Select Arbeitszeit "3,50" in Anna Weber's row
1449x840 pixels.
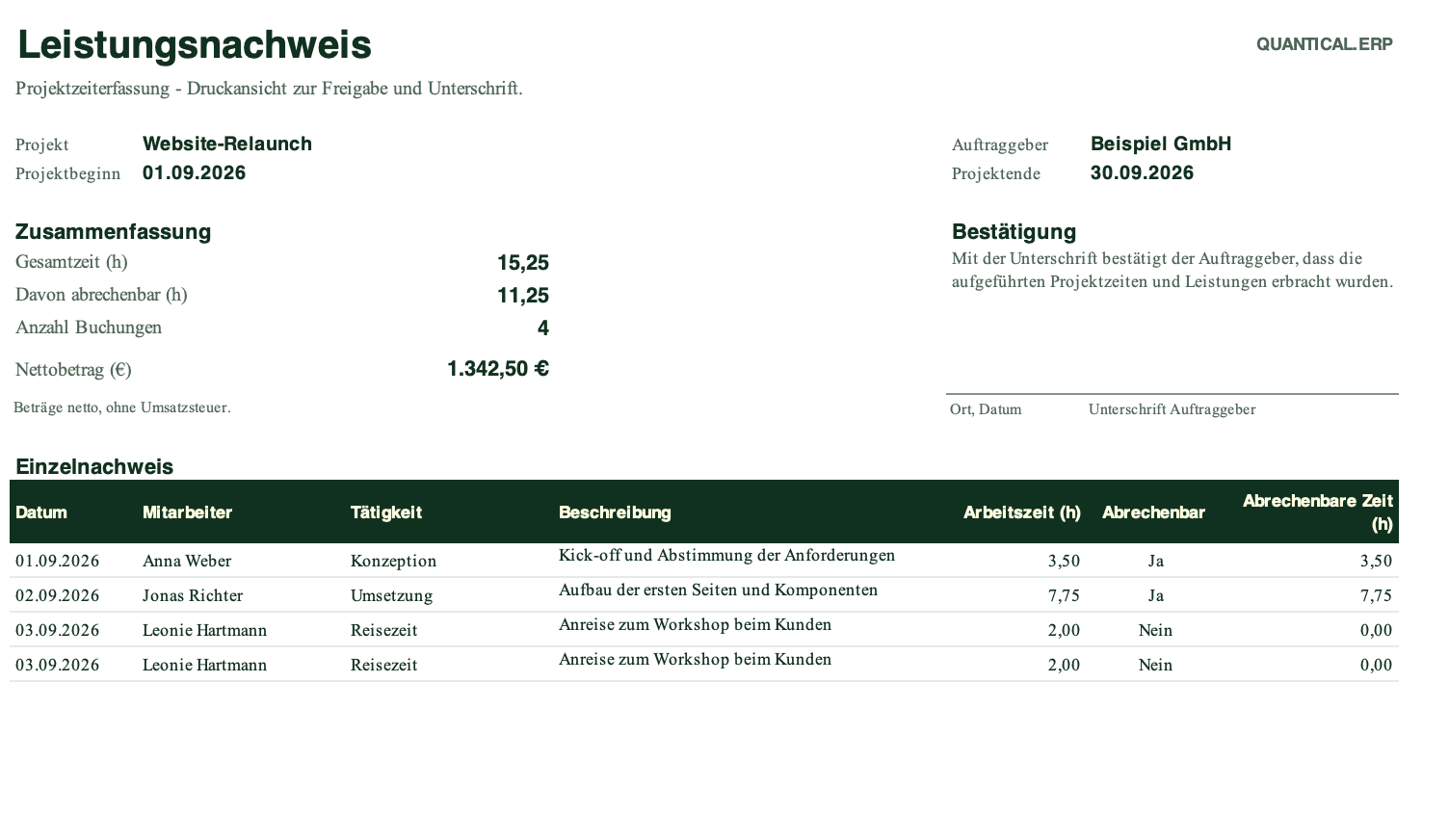1064,561
